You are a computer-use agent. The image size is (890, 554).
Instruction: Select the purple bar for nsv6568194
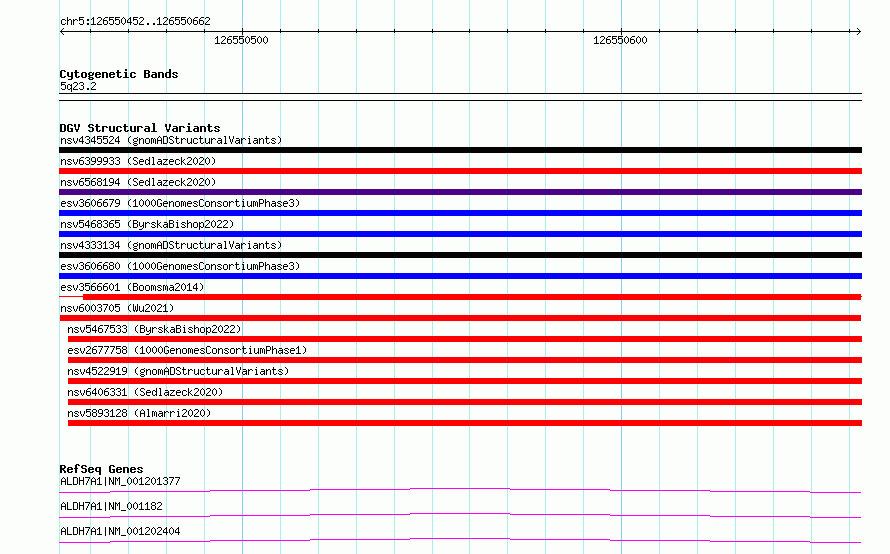(x=460, y=192)
